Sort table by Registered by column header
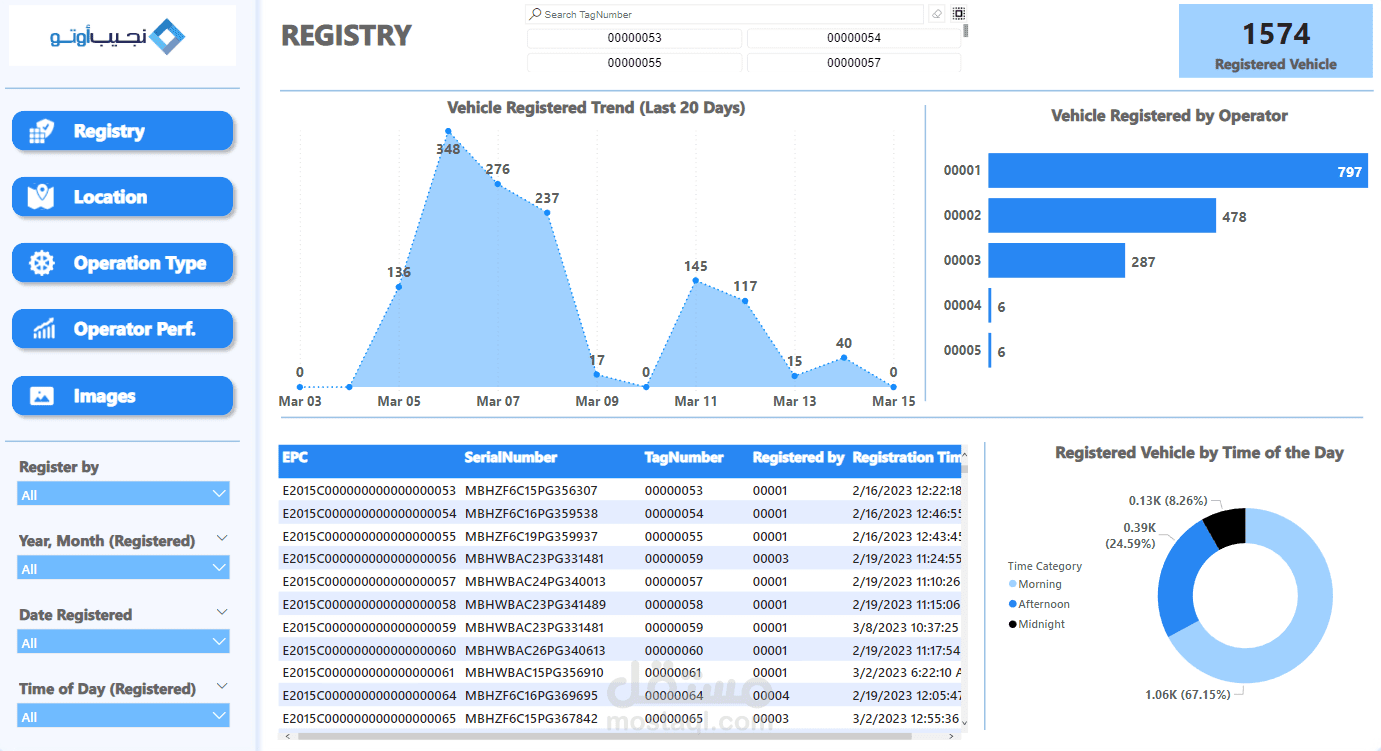 798,458
